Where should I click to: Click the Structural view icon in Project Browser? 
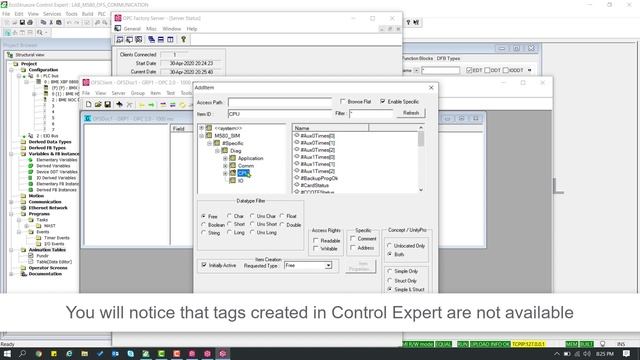[x=10, y=55]
